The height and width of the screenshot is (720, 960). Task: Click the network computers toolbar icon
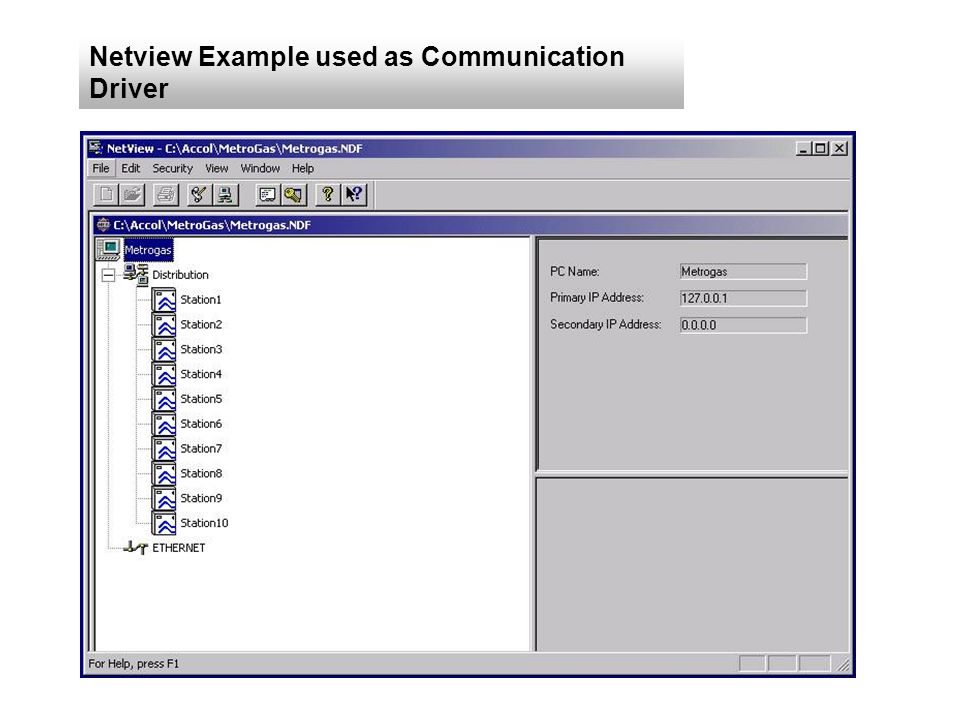(225, 195)
